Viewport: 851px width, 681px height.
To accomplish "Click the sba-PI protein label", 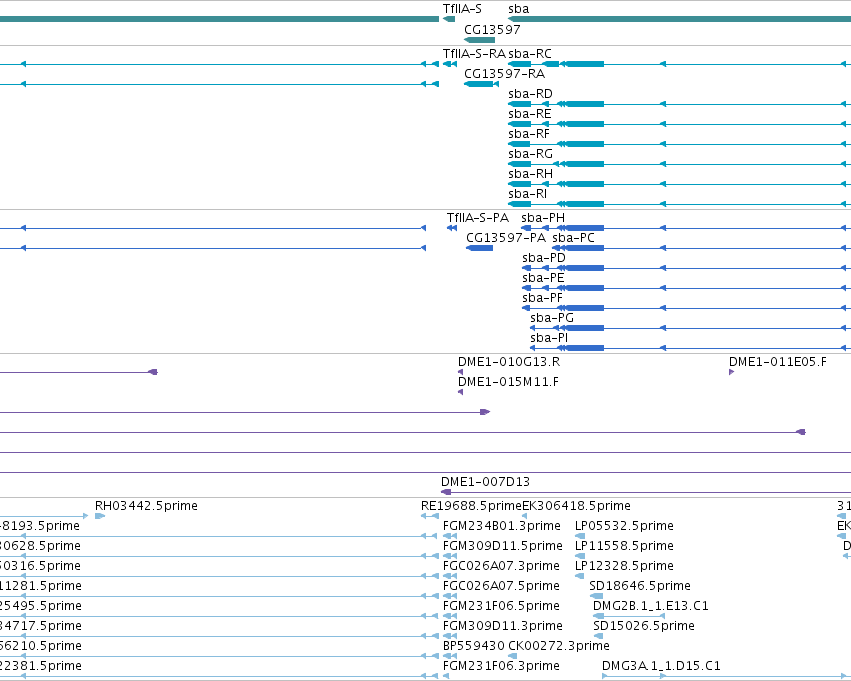I will pos(549,339).
